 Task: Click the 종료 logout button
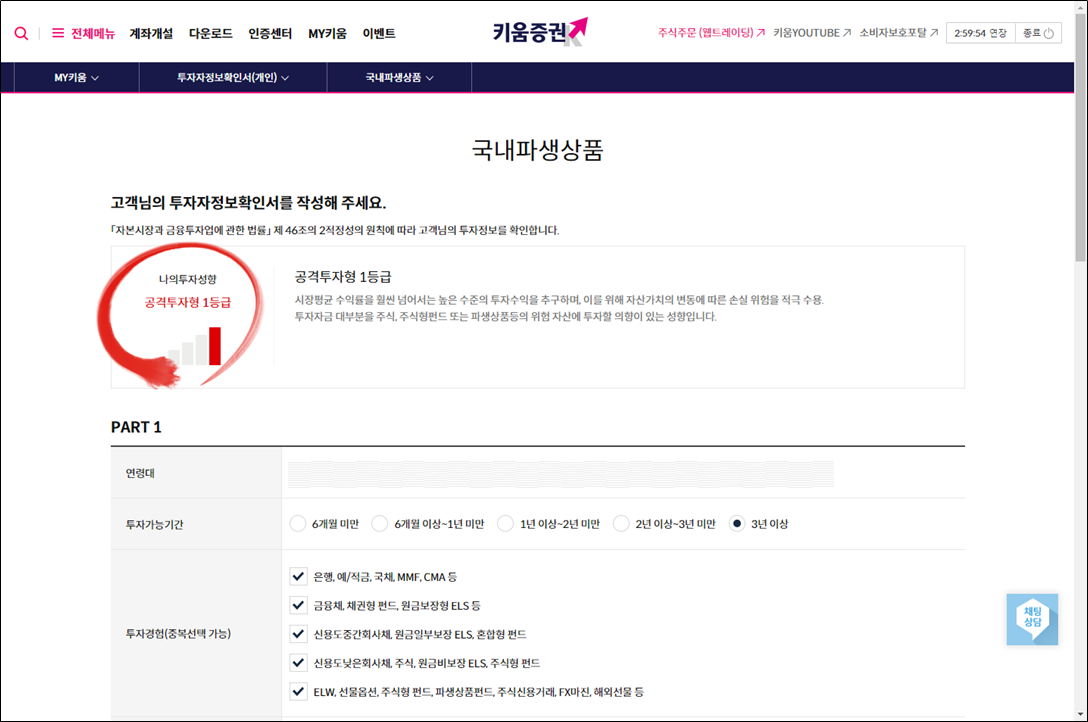(x=1038, y=33)
